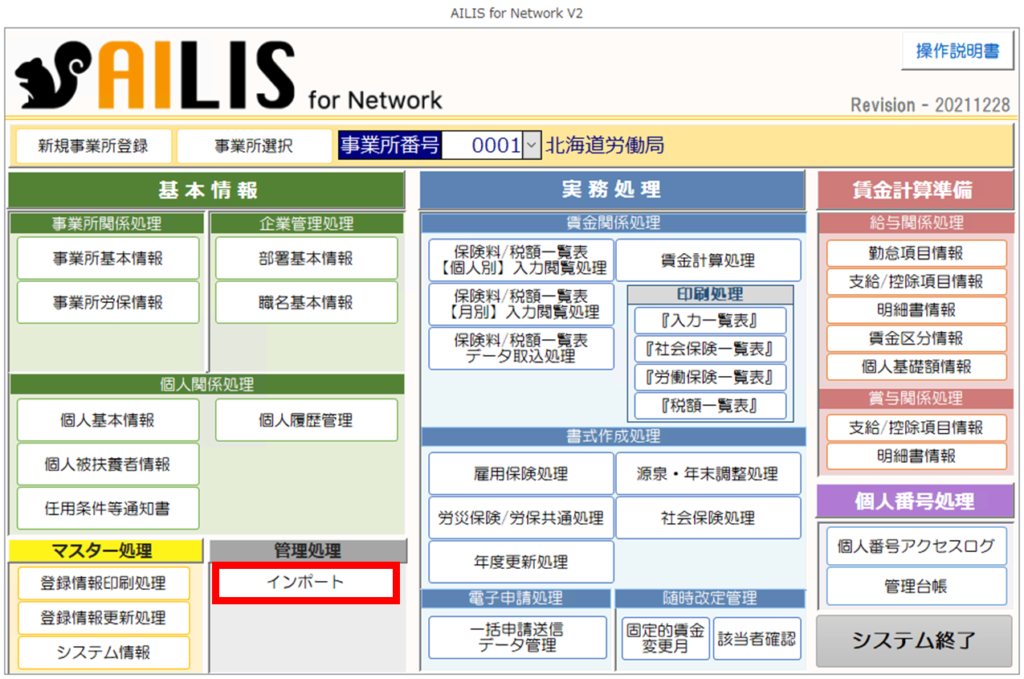Click 新規事業所登録 button

coord(93,146)
